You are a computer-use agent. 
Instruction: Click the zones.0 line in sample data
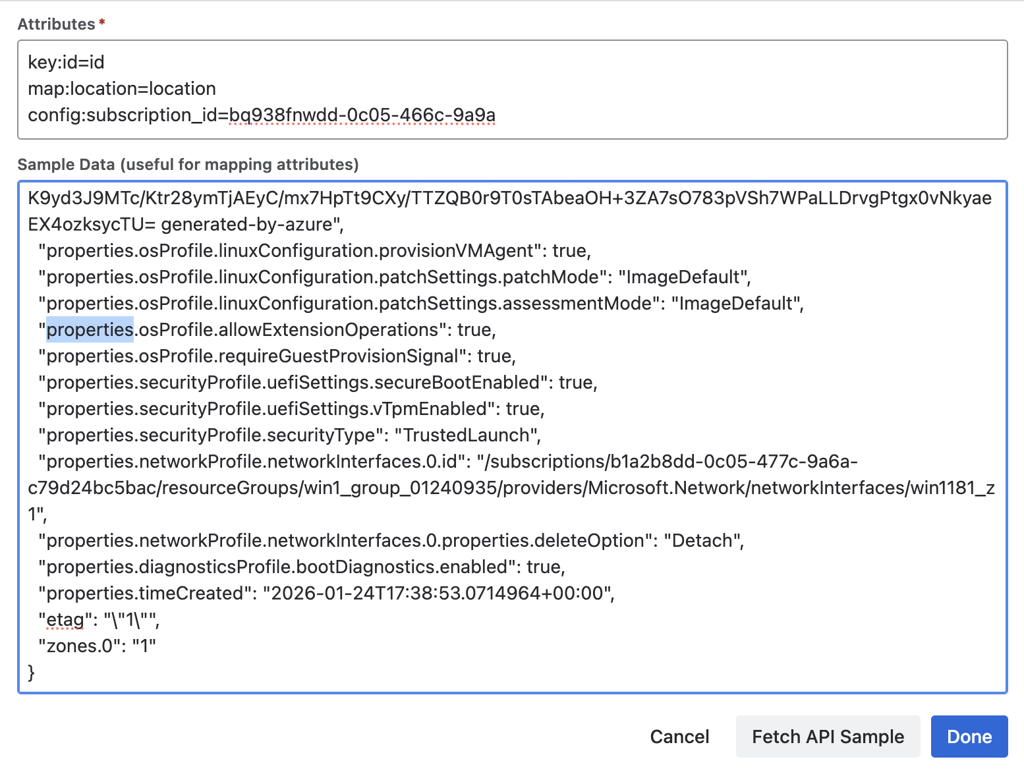coord(97,646)
